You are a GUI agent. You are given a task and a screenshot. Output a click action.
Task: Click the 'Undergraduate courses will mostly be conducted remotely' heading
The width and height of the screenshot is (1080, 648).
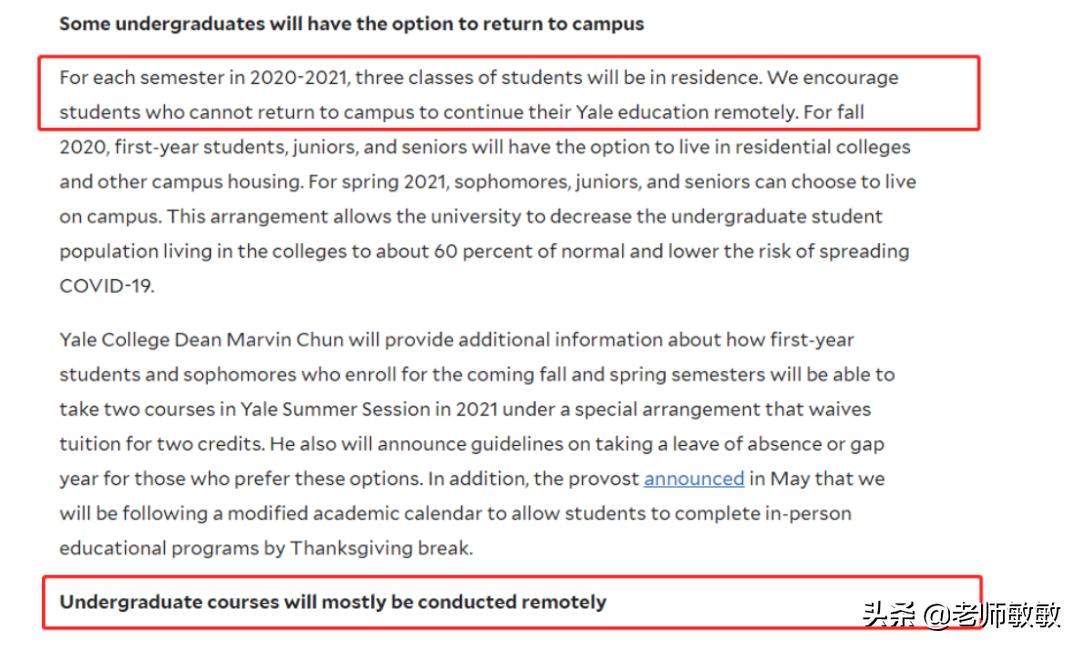[x=333, y=602]
